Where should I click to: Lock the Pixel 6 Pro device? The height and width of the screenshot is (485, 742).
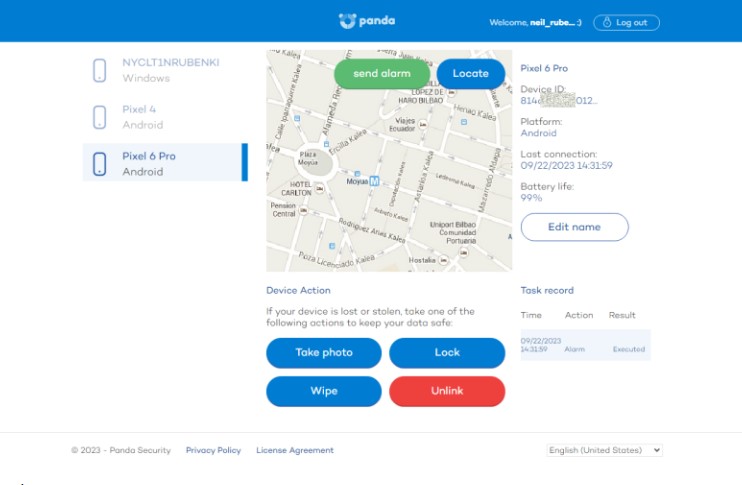coord(447,353)
